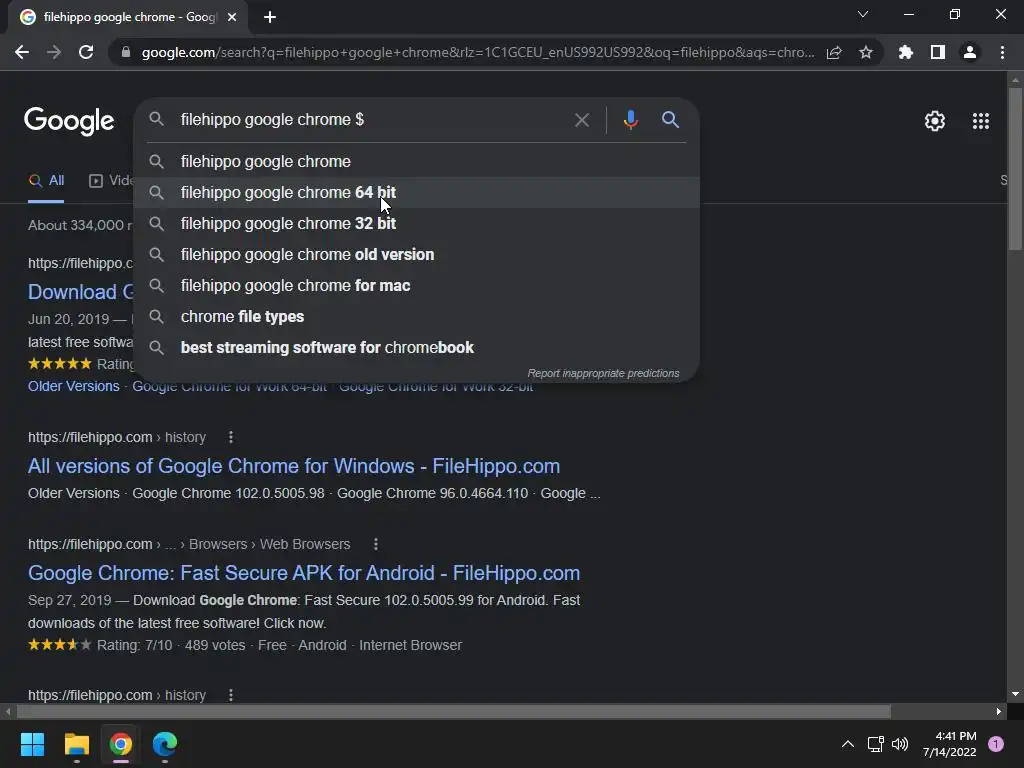Open the clock showing 4:41 PM
Image resolution: width=1024 pixels, height=768 pixels.
point(950,744)
